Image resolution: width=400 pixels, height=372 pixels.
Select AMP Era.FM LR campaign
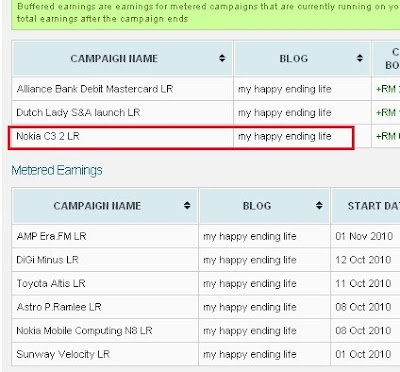(x=52, y=236)
